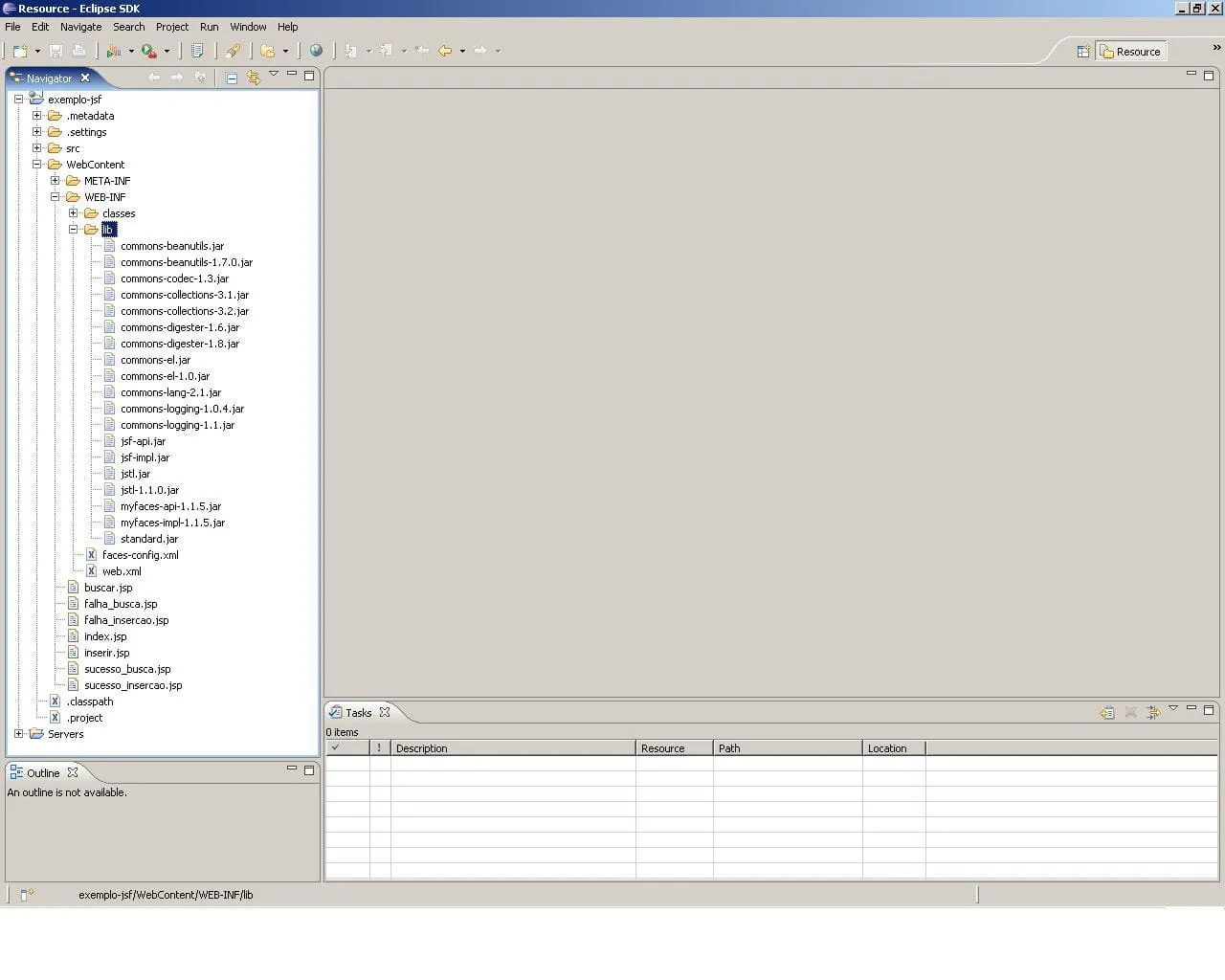
Task: Click the Resource column header in Tasks
Action: (x=674, y=748)
